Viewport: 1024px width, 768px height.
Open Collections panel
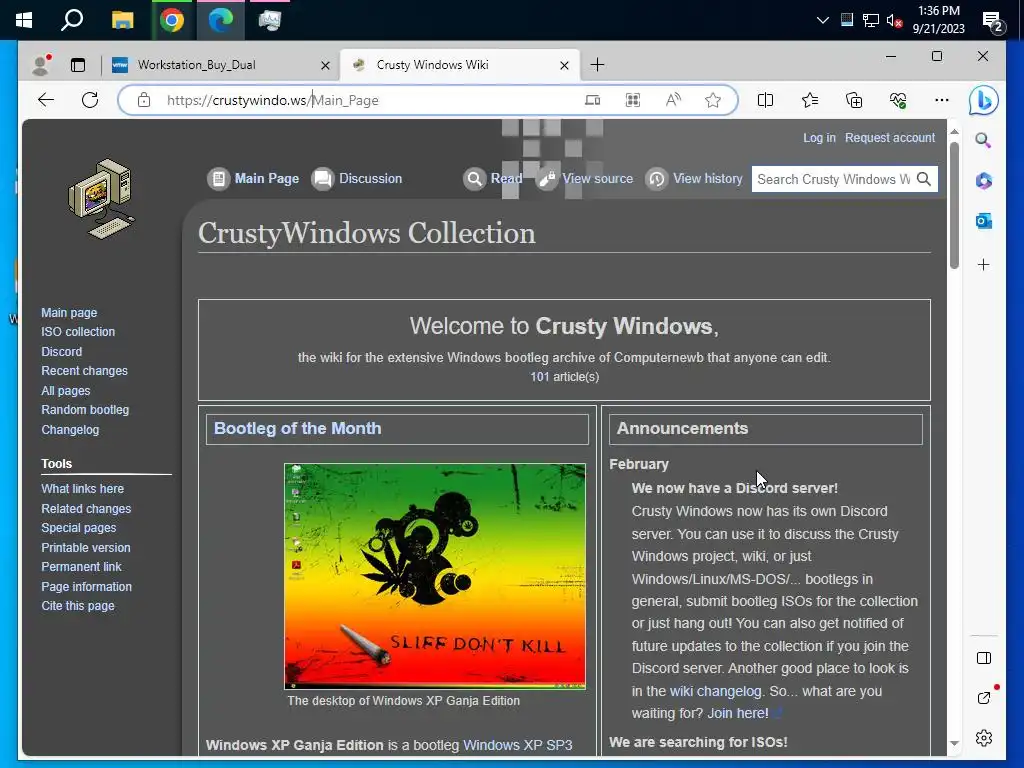[x=854, y=100]
